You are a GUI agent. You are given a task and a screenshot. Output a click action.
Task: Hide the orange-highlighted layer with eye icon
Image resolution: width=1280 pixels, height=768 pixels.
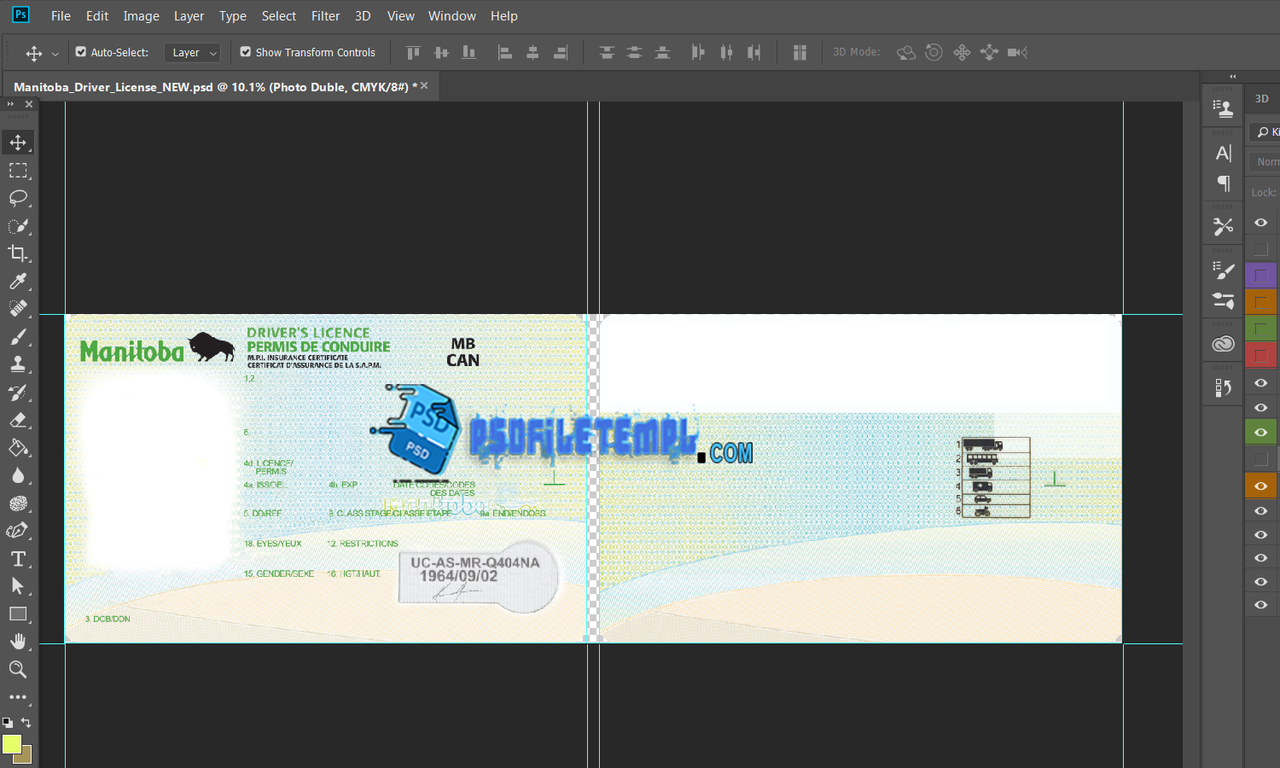coord(1261,485)
